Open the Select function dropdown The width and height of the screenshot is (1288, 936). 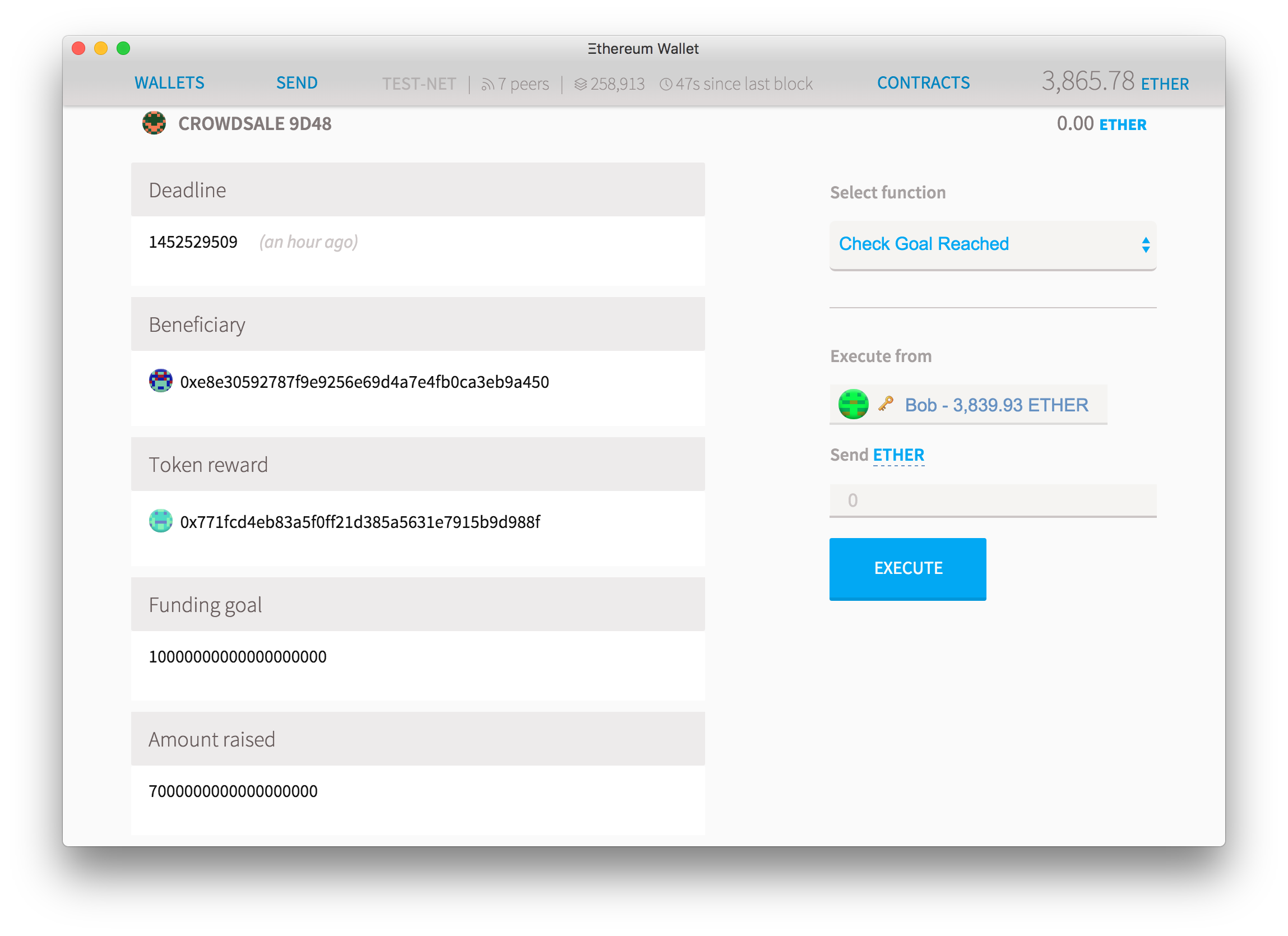[x=992, y=243]
